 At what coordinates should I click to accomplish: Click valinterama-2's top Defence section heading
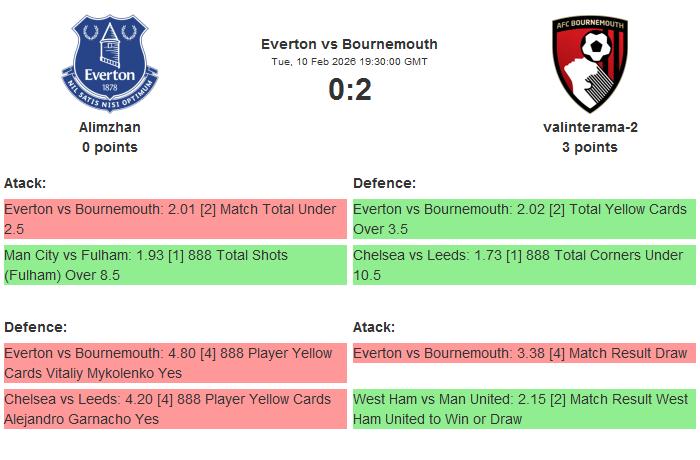point(384,183)
